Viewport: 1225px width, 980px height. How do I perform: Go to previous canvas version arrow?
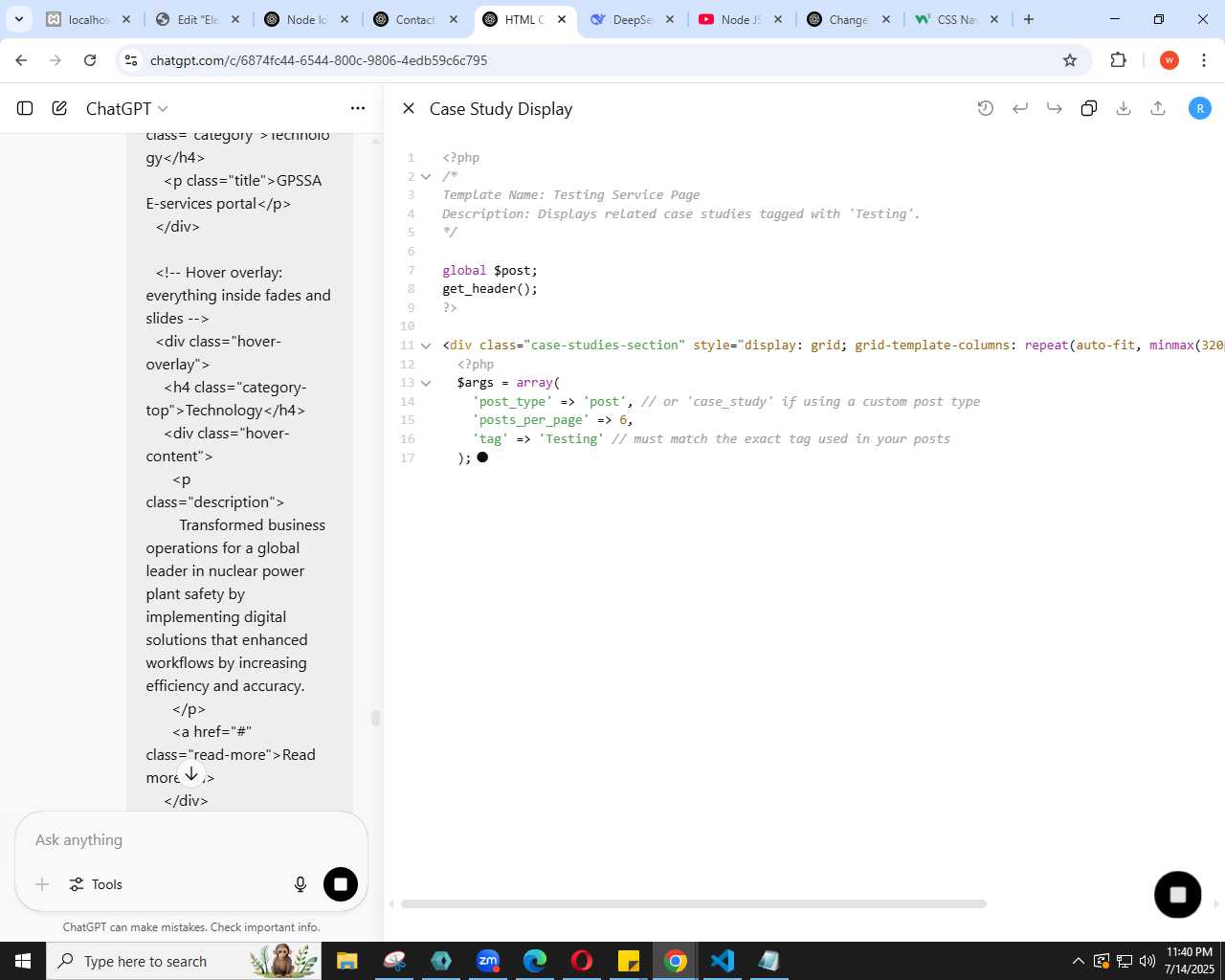1020,108
